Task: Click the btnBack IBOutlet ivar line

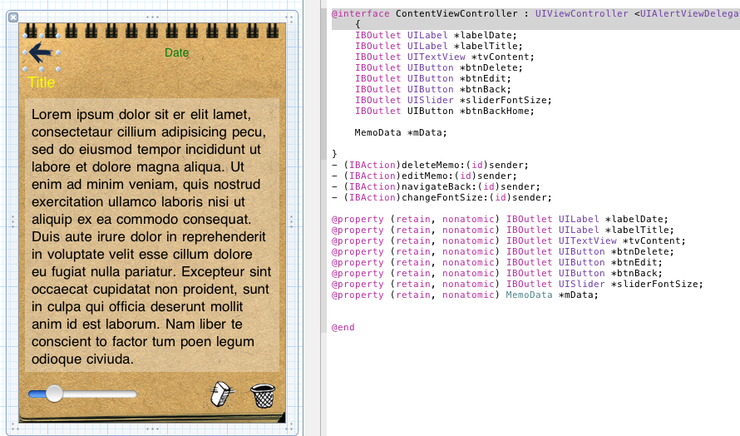Action: click(433, 90)
